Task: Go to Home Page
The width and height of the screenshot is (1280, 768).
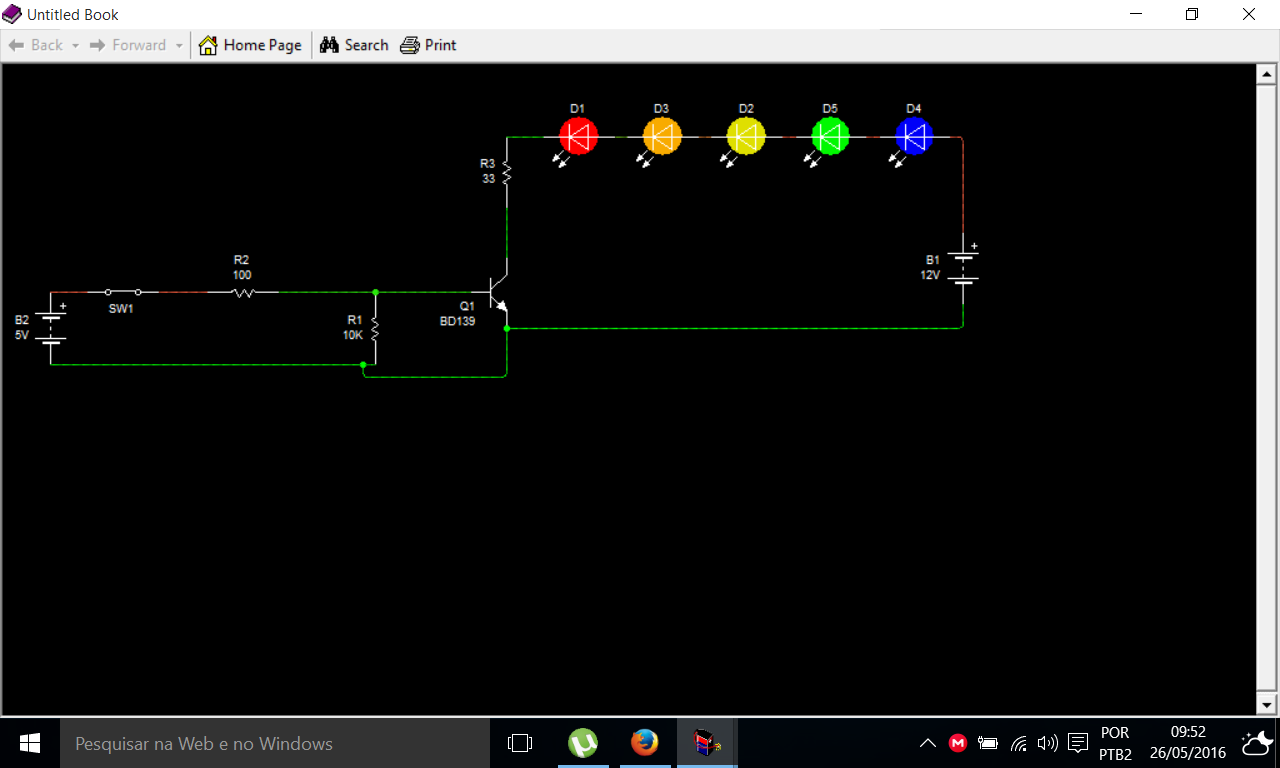Action: tap(250, 45)
